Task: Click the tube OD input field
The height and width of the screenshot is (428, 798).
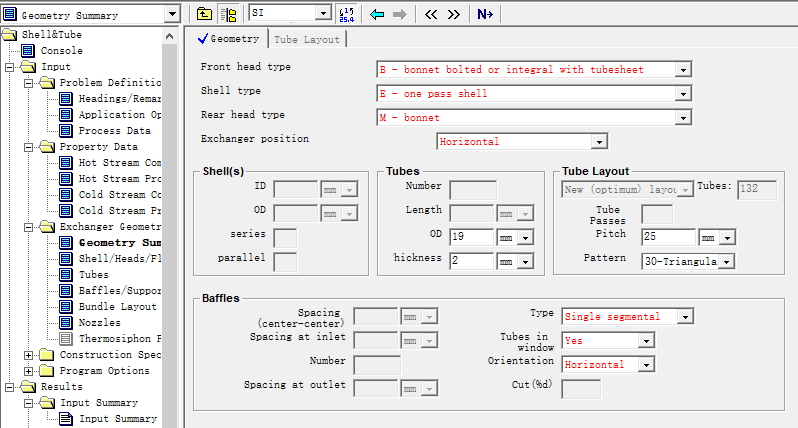Action: 472,237
